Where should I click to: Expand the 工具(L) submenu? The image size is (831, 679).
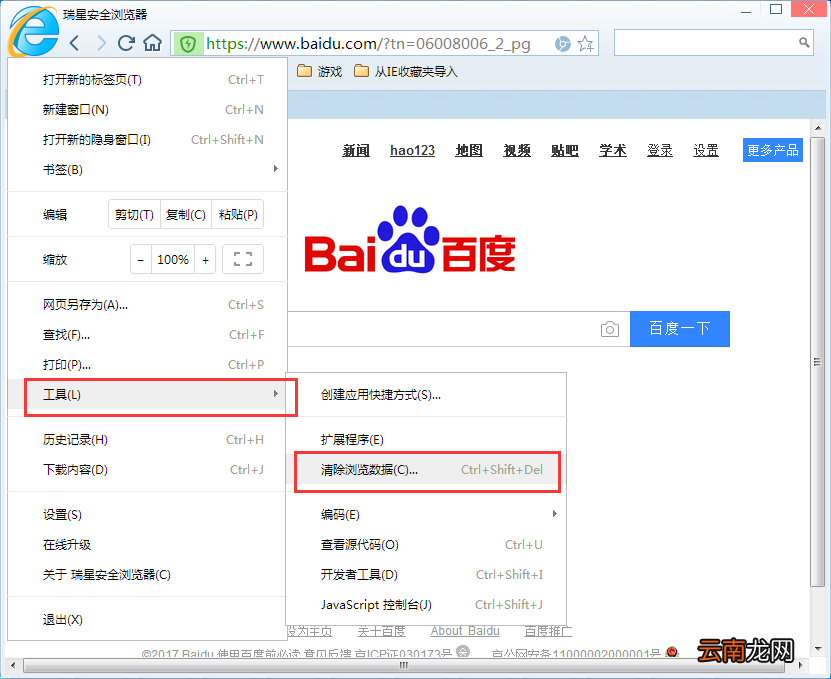coord(147,394)
